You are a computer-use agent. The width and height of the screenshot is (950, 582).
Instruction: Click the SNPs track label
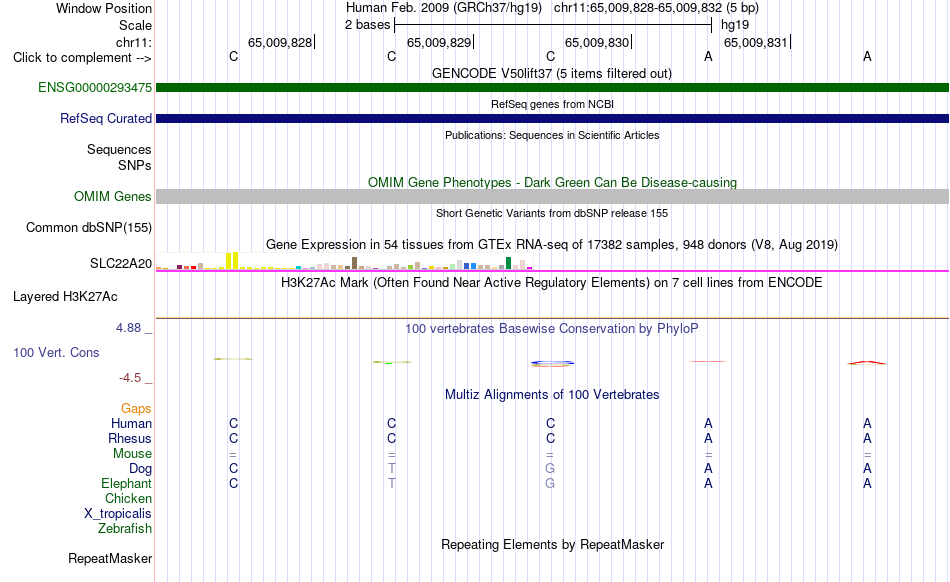pyautogui.click(x=135, y=165)
